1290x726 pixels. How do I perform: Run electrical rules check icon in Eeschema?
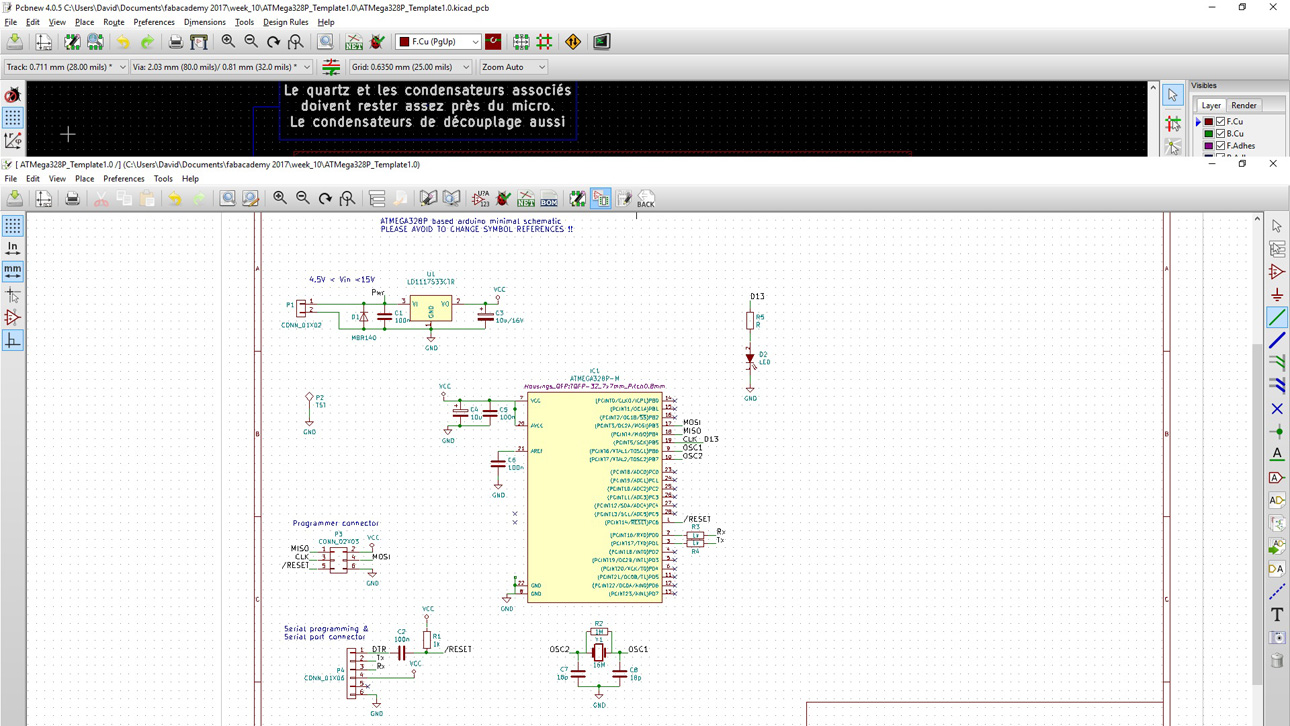point(503,199)
